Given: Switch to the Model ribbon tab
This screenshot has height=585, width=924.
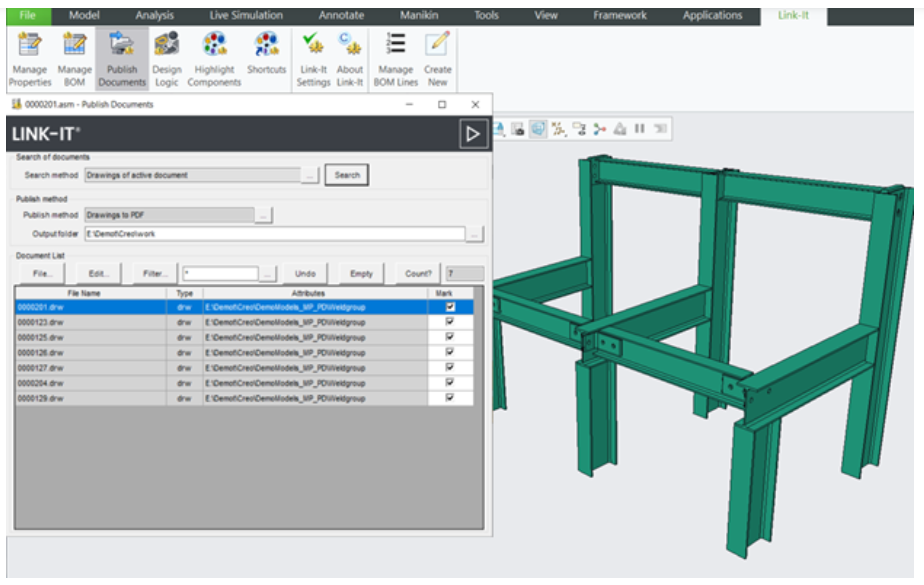Looking at the screenshot, I should coord(84,16).
